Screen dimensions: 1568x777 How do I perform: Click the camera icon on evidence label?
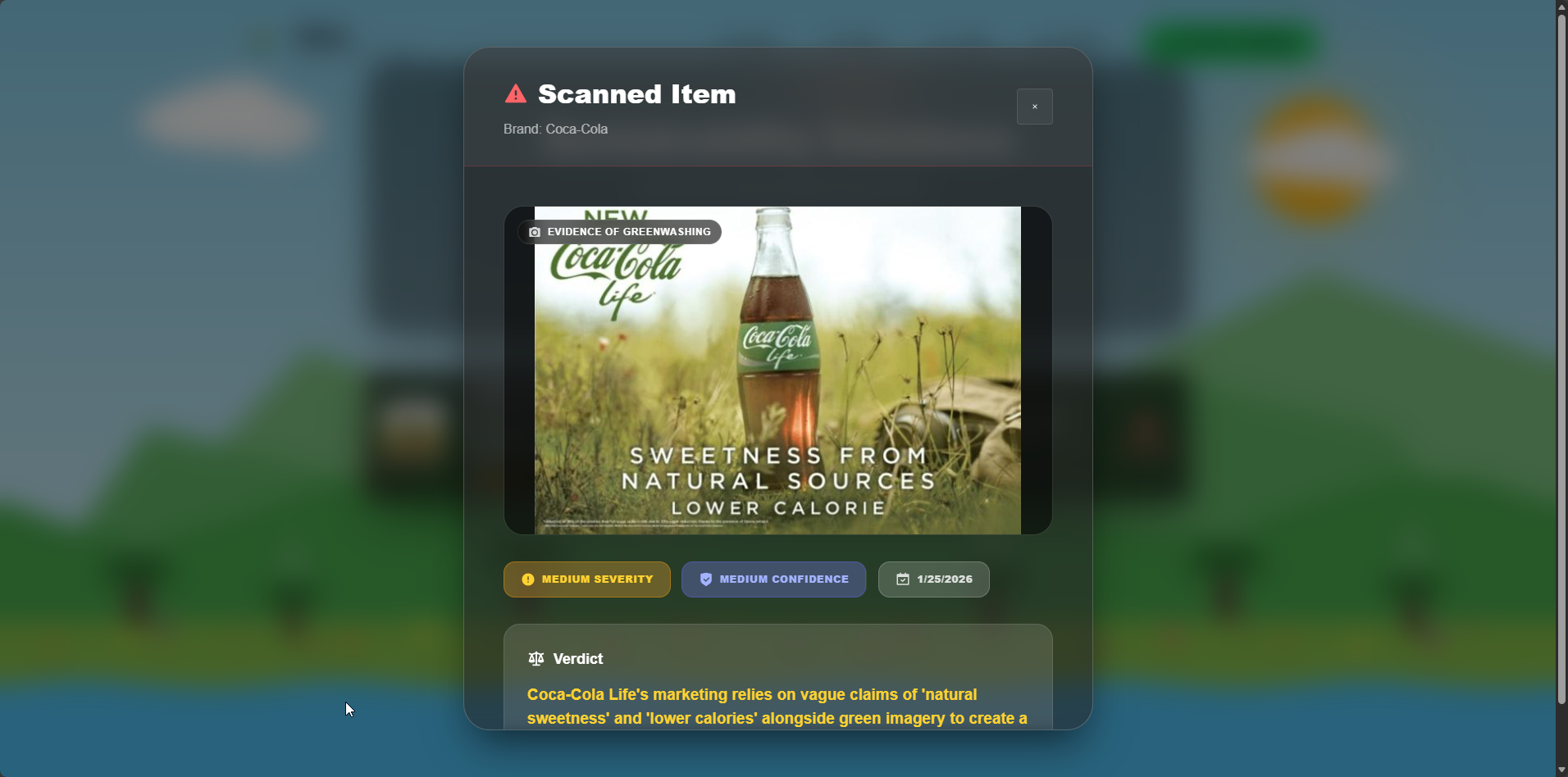(x=535, y=232)
